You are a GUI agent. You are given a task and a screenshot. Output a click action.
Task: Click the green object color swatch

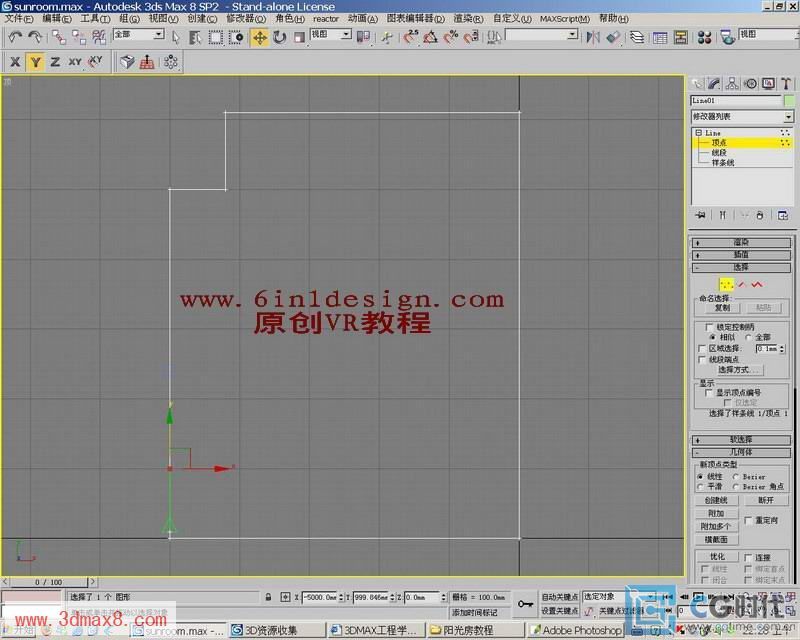pos(789,101)
